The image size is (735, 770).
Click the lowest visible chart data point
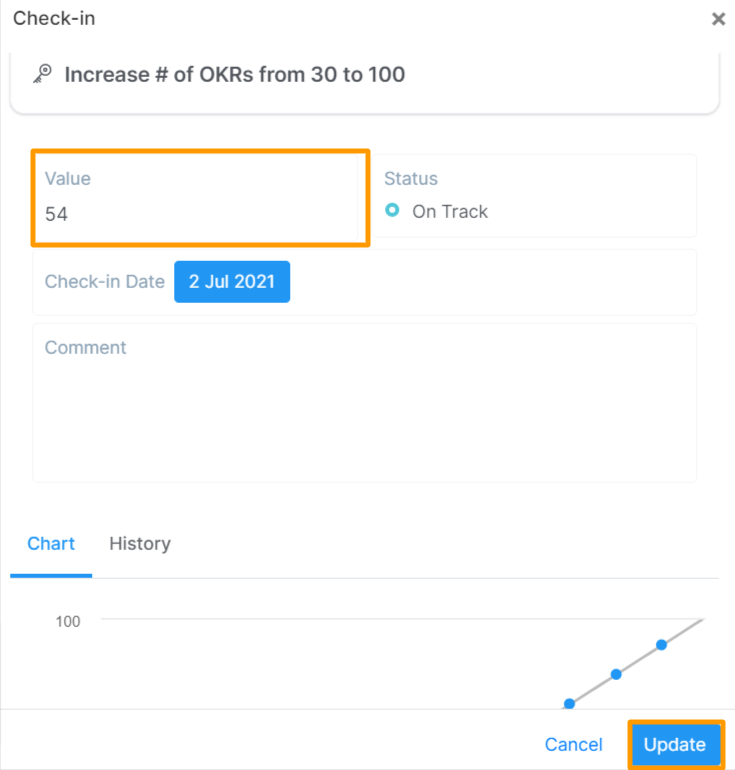pos(569,703)
